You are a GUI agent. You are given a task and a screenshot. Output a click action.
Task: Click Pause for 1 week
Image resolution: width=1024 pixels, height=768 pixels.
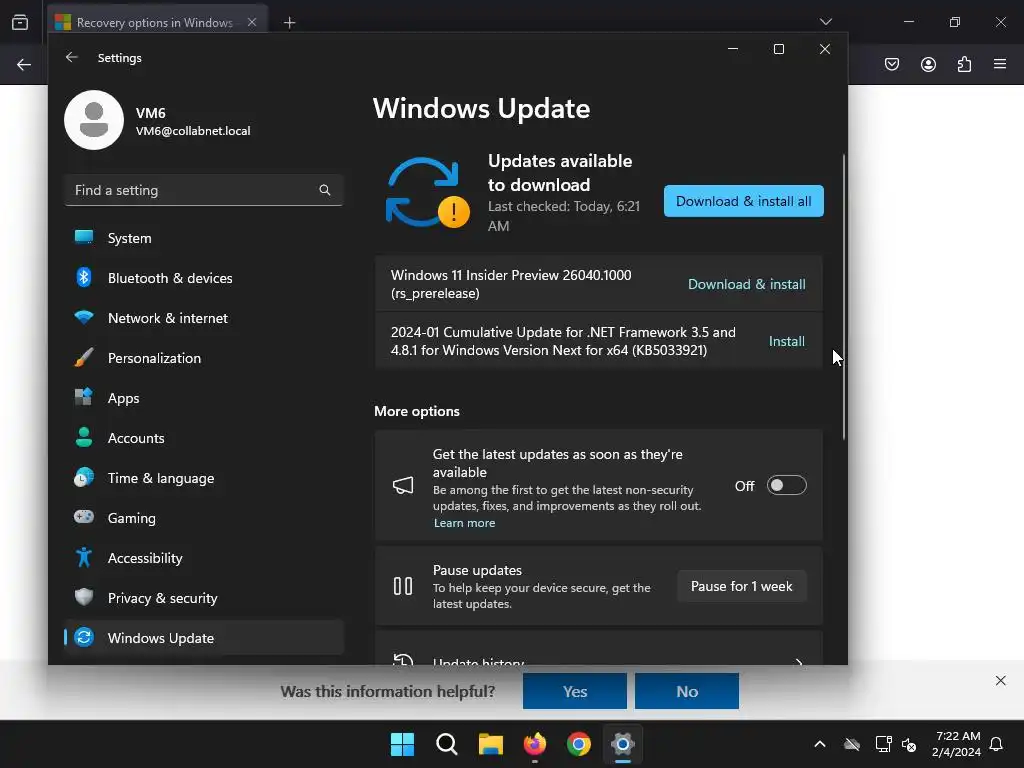[742, 586]
